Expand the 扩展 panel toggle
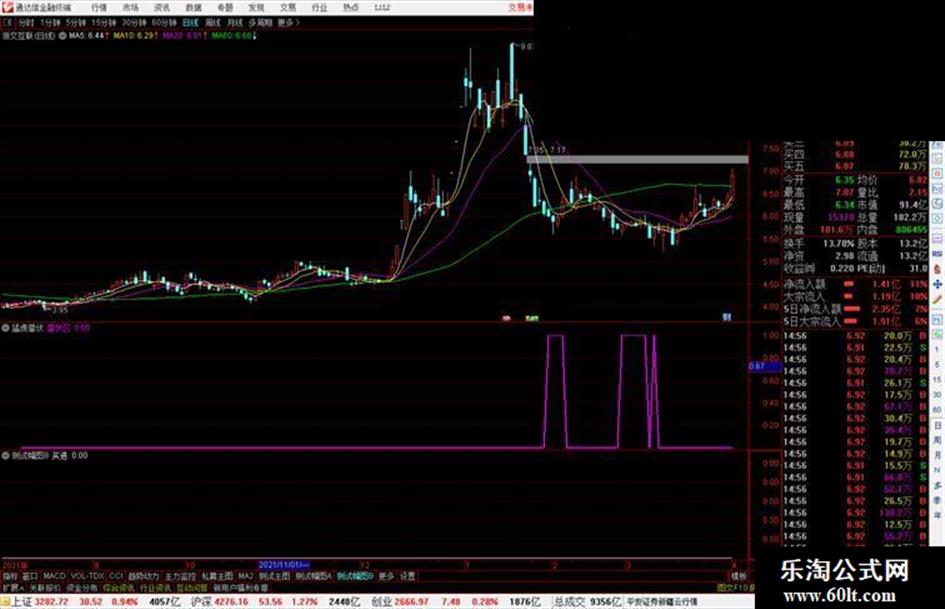 click(13, 588)
